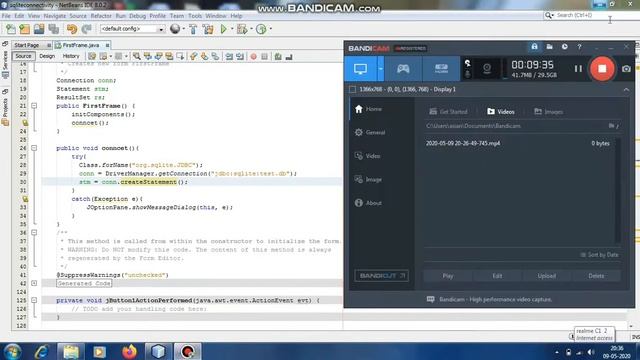
Task: Click the Undo arrow icon
Action: tap(72, 29)
